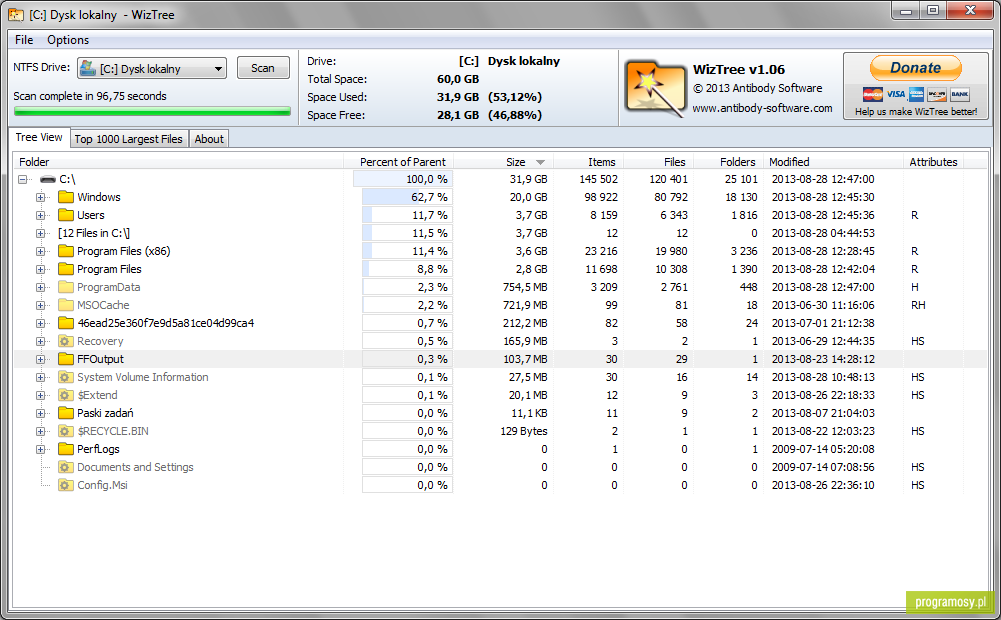Click size value 754,5 MB
Screen dimensions: 1001x620
coord(525,287)
